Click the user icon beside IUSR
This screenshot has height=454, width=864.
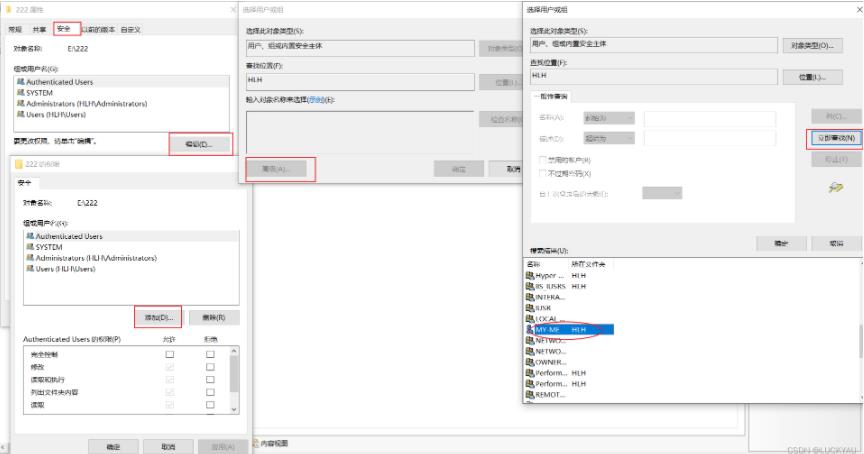tap(530, 308)
